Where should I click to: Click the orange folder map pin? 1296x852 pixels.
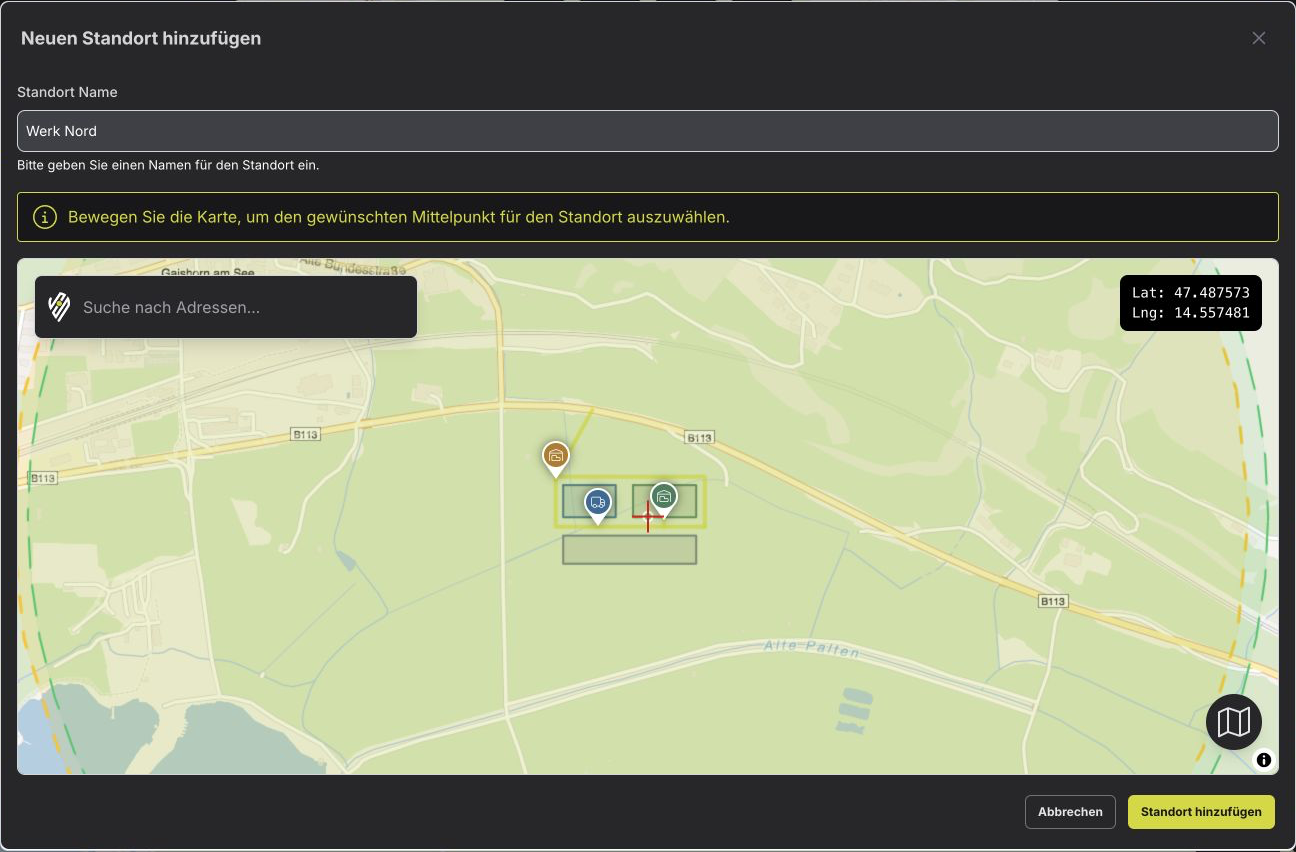click(x=556, y=458)
